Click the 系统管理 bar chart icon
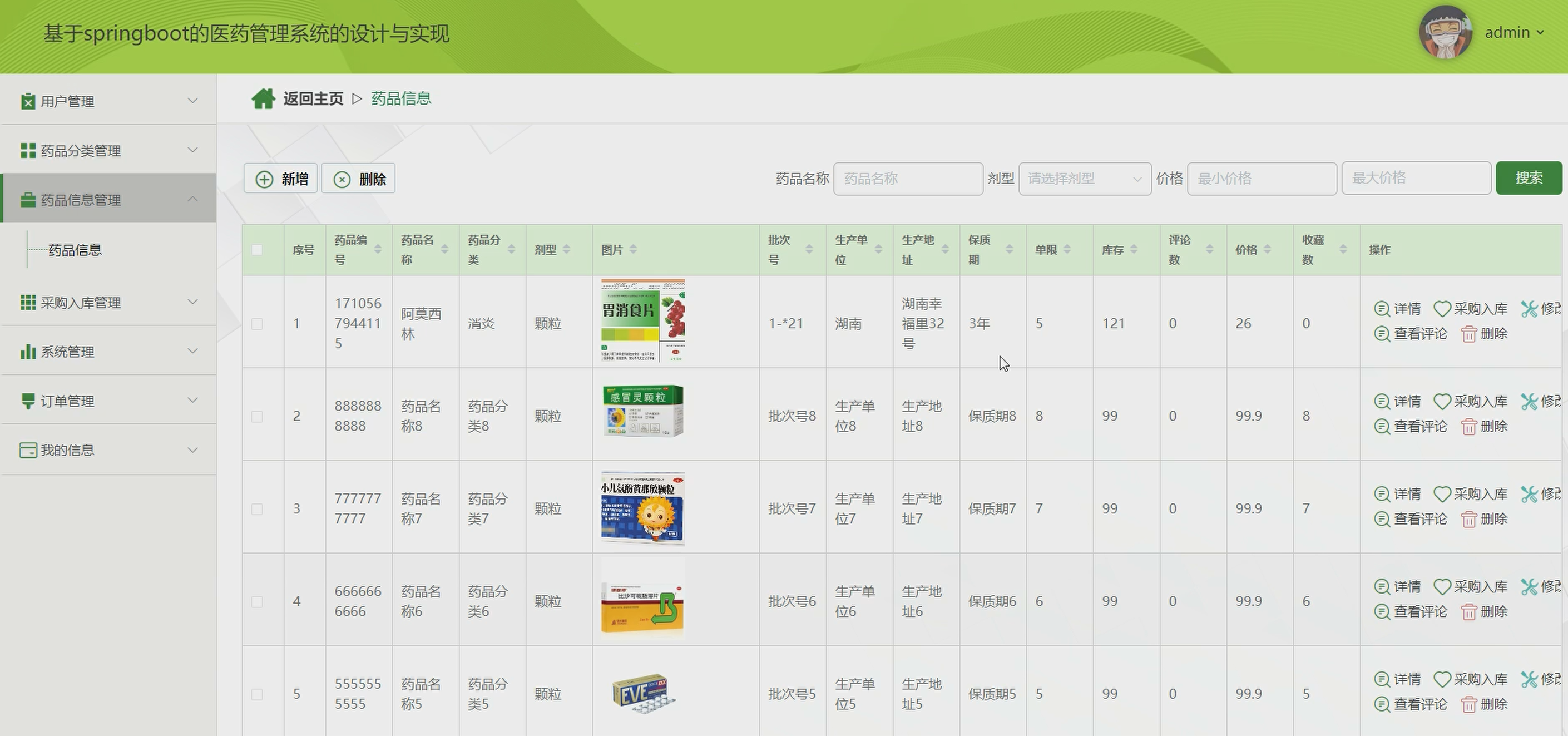 (28, 351)
